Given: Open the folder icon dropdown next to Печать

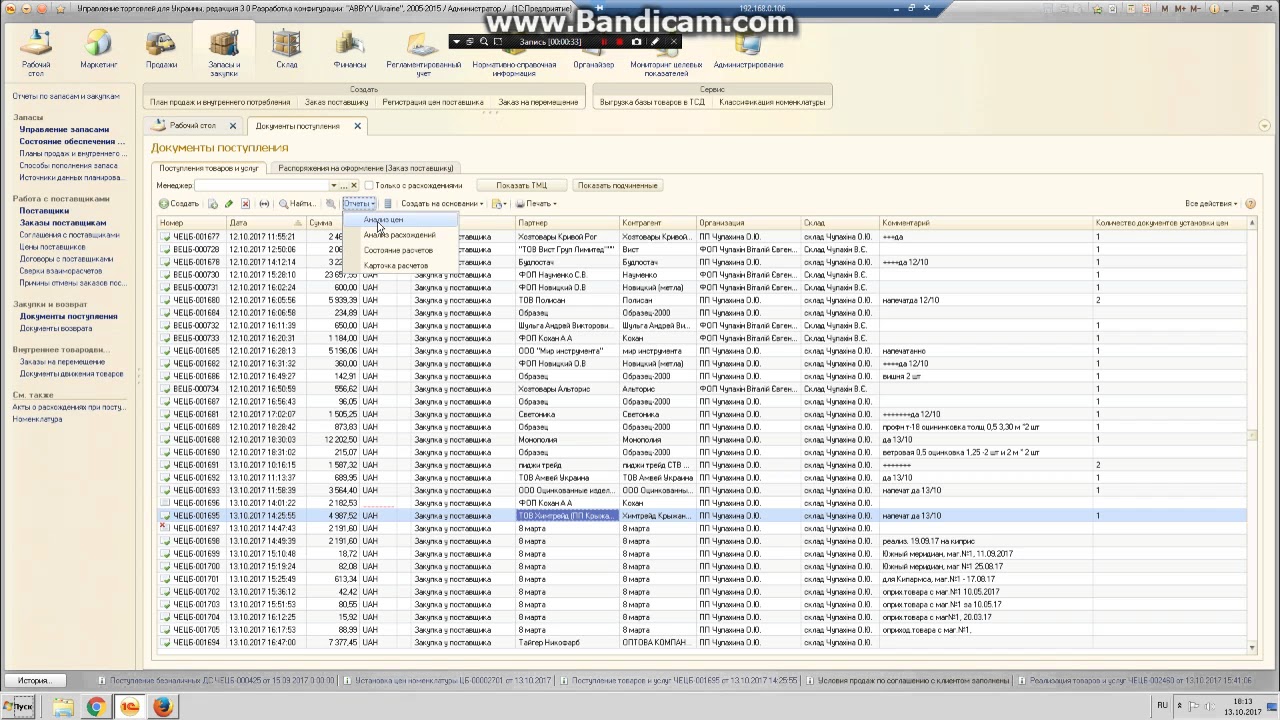Looking at the screenshot, I should tap(498, 204).
